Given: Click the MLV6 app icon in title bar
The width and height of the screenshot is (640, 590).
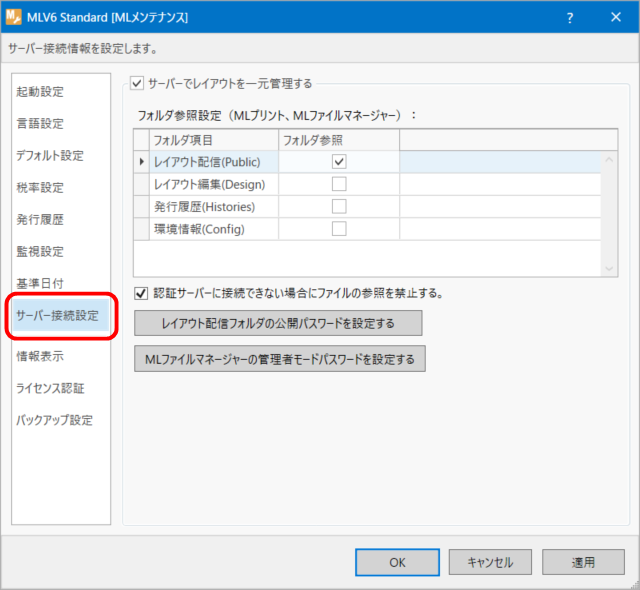Looking at the screenshot, I should [13, 17].
